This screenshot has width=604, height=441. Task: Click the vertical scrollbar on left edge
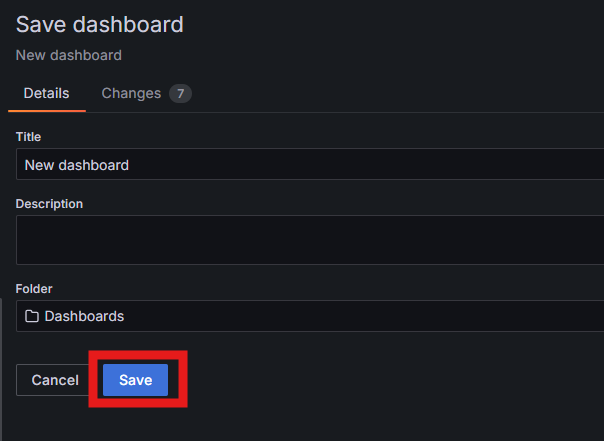1,369
